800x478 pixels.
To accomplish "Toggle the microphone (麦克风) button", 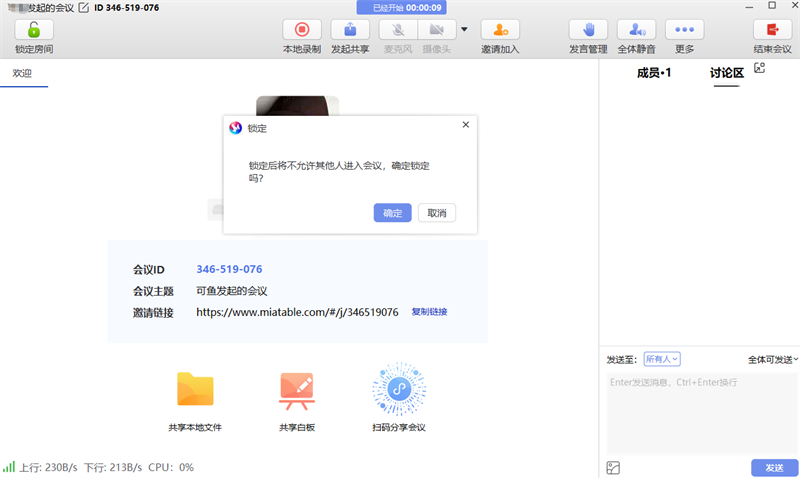I will click(399, 30).
